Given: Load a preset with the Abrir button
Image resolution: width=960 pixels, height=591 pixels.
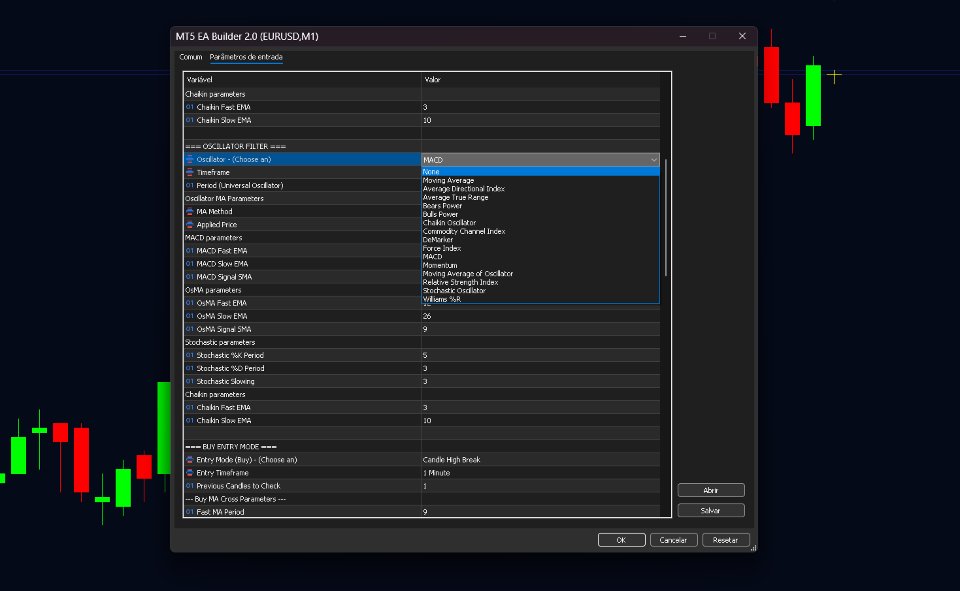Looking at the screenshot, I should pyautogui.click(x=710, y=491).
